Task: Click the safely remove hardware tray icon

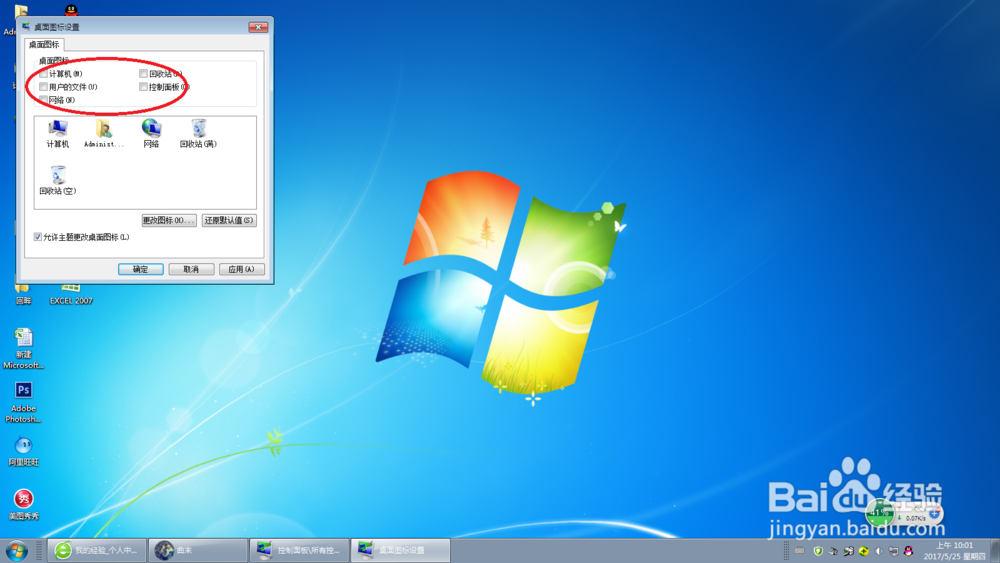Action: tap(833, 551)
